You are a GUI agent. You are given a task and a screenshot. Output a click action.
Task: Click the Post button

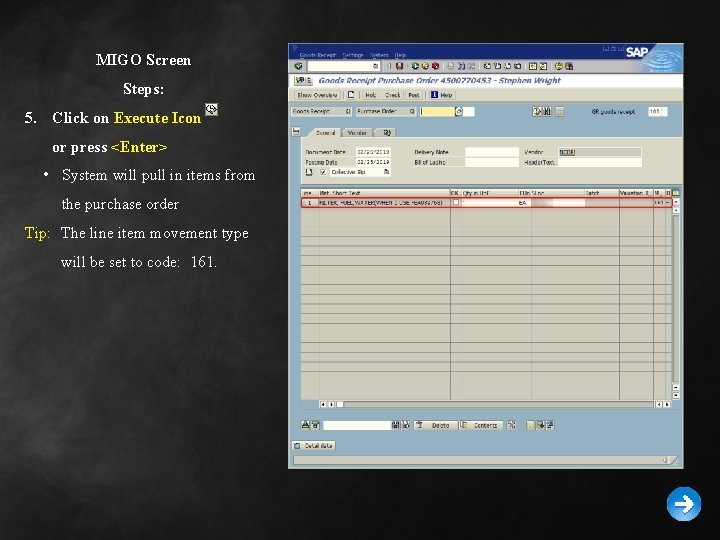414,95
